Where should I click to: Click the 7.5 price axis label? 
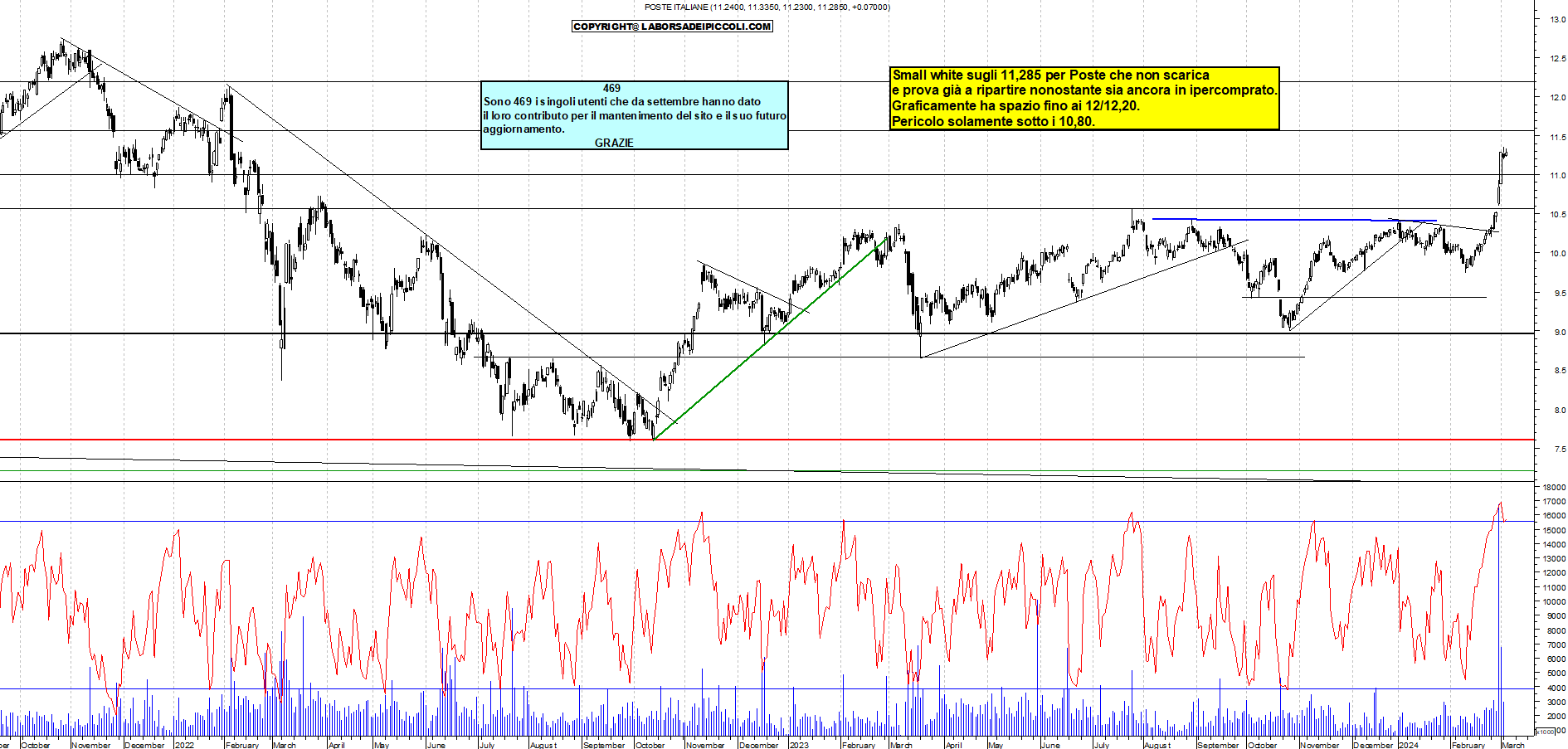pyautogui.click(x=1560, y=450)
